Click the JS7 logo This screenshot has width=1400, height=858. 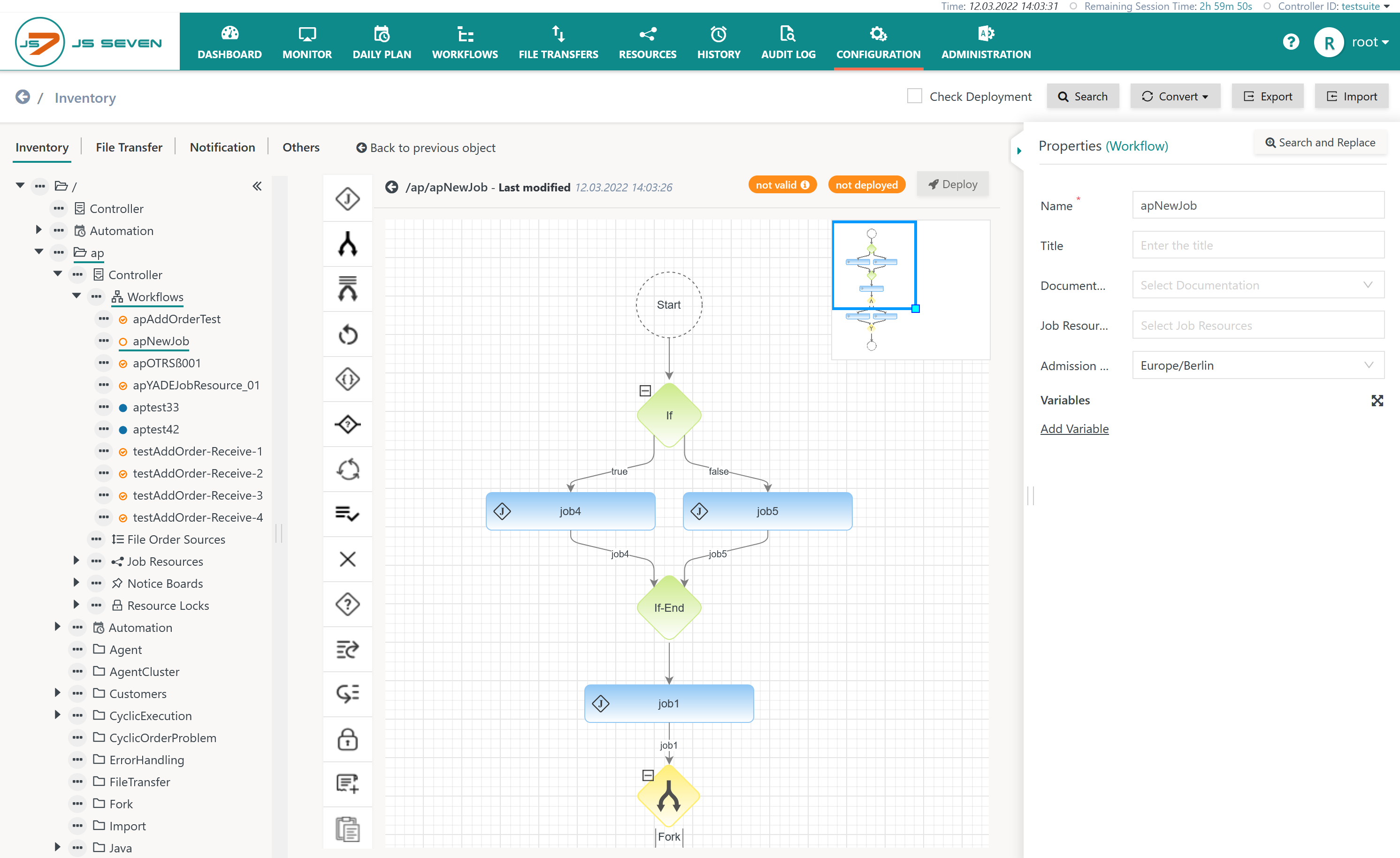(x=89, y=42)
